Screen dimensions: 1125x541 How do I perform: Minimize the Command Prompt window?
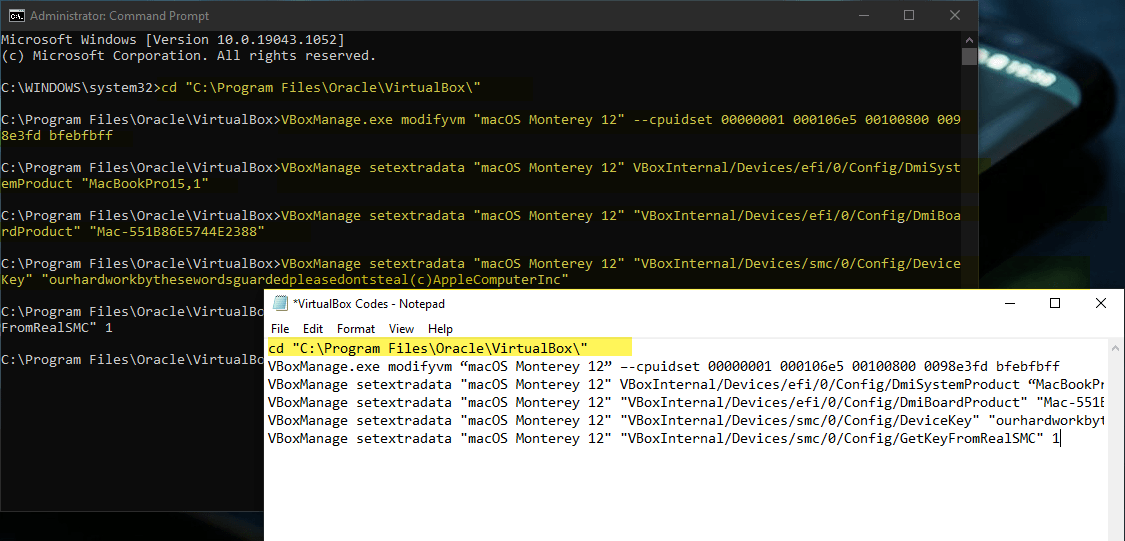[x=863, y=15]
